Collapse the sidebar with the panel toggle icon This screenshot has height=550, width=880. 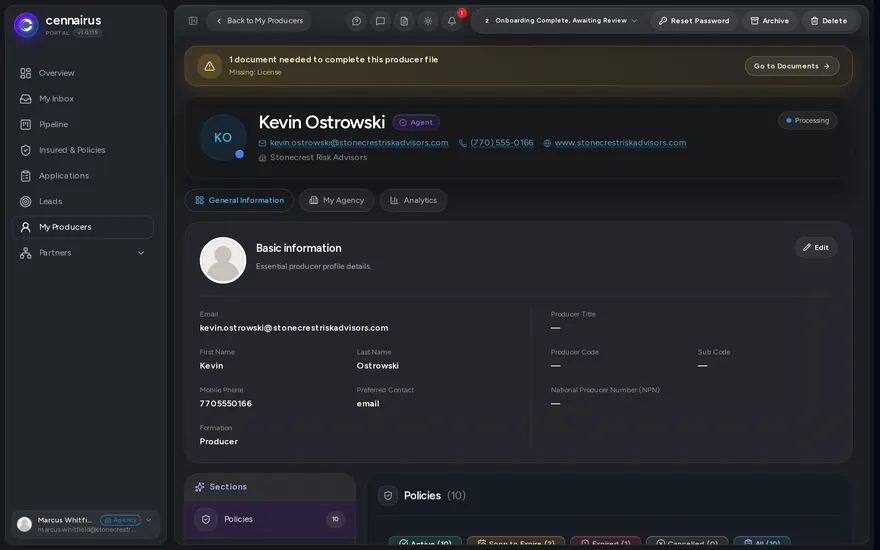[x=193, y=21]
